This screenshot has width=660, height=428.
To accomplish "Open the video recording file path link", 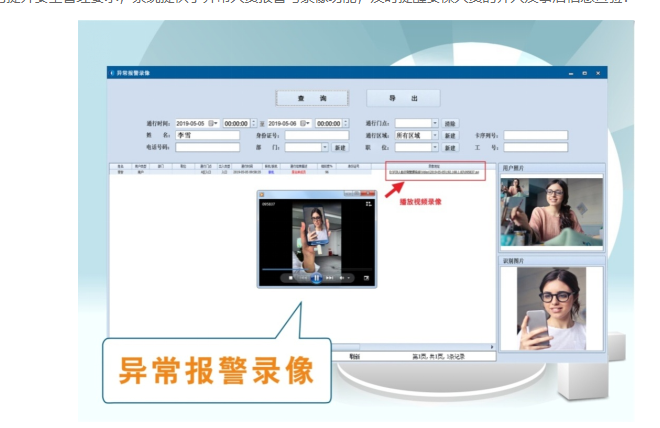I will pos(434,172).
